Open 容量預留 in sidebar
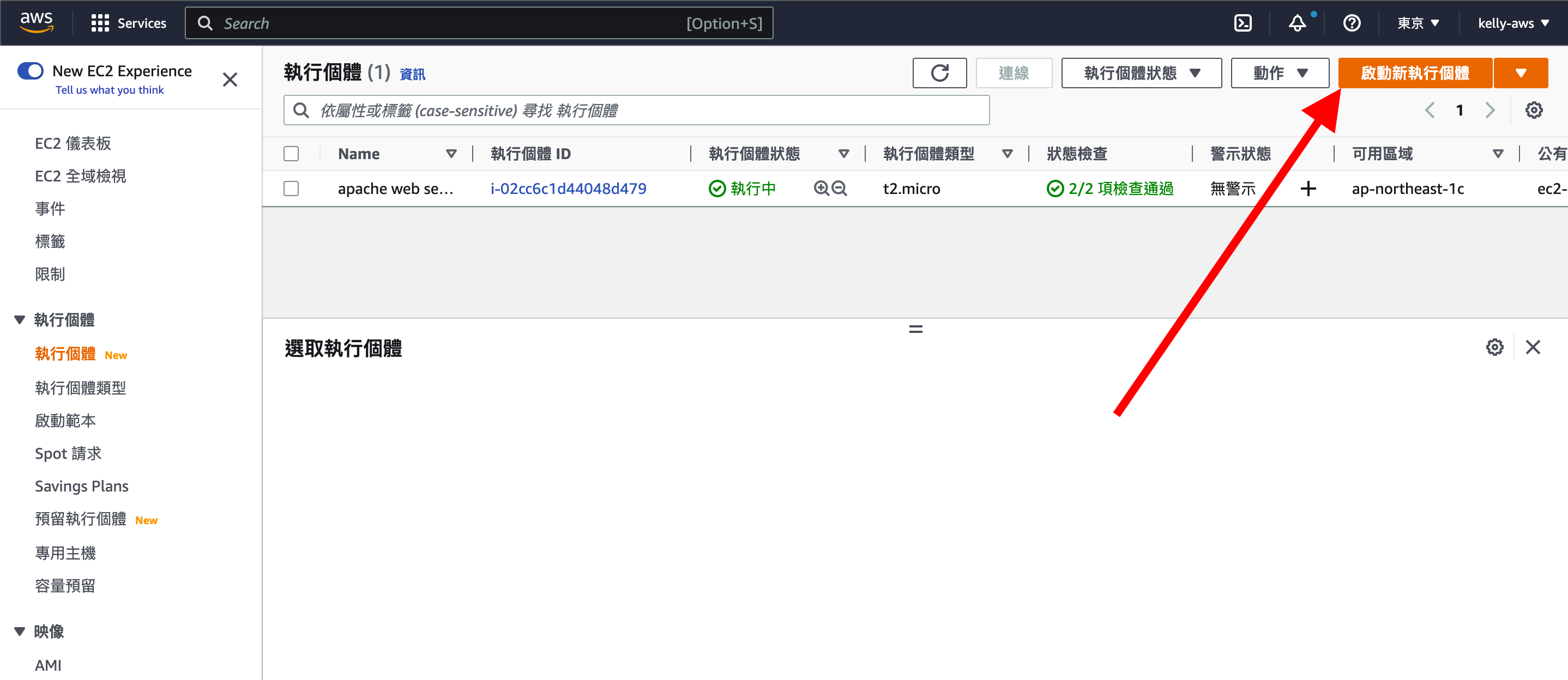The height and width of the screenshot is (680, 1568). pos(65,586)
